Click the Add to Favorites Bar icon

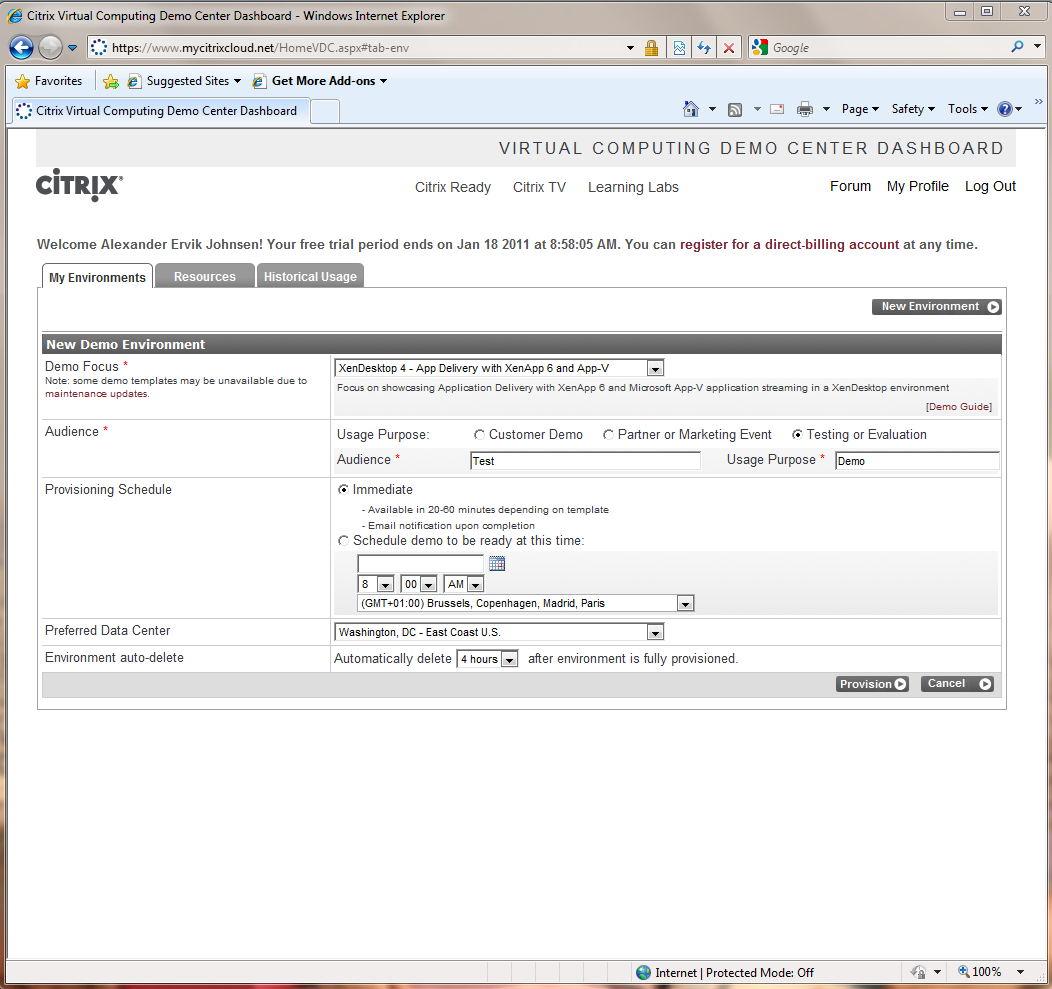coord(111,81)
